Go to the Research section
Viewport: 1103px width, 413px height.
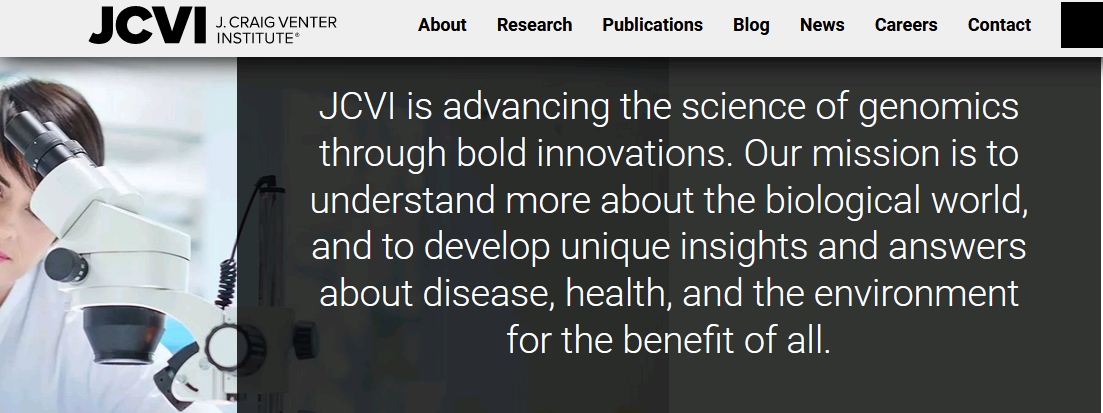[x=534, y=25]
